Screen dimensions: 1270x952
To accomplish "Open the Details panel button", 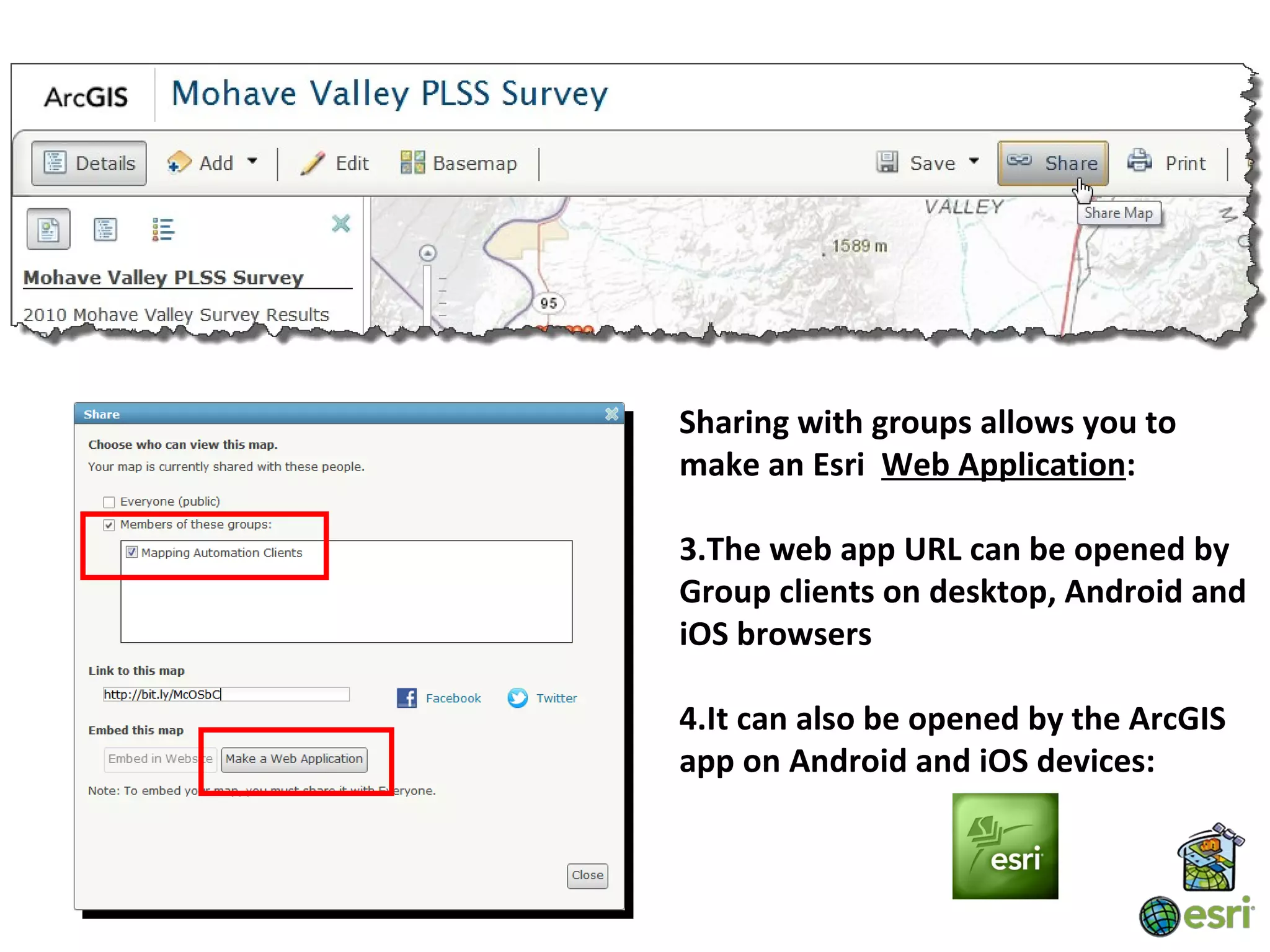I will tap(89, 163).
